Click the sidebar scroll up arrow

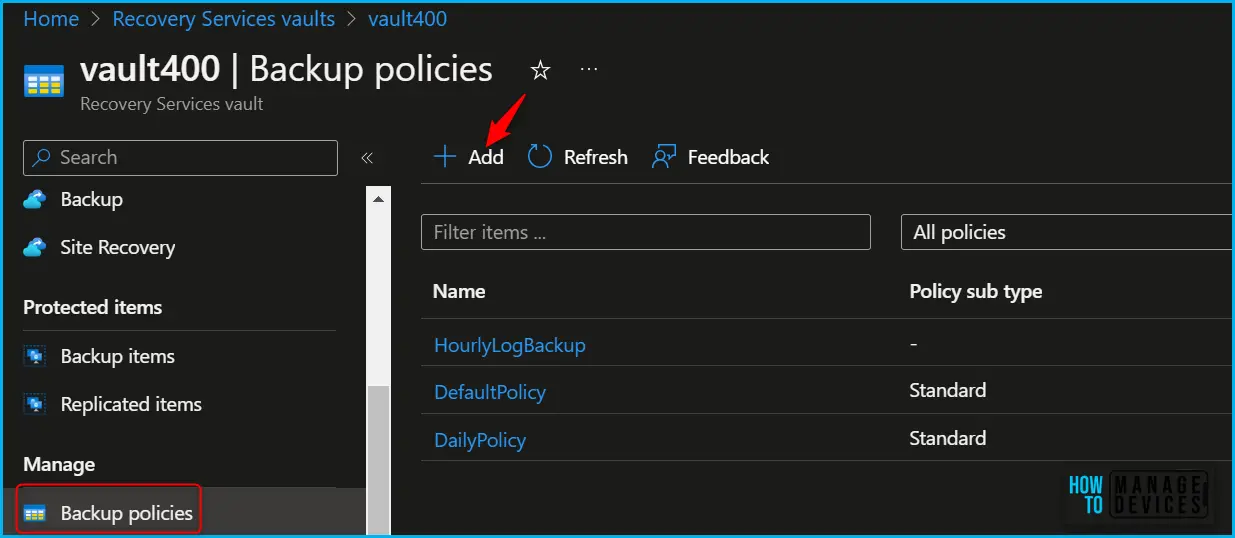[379, 199]
